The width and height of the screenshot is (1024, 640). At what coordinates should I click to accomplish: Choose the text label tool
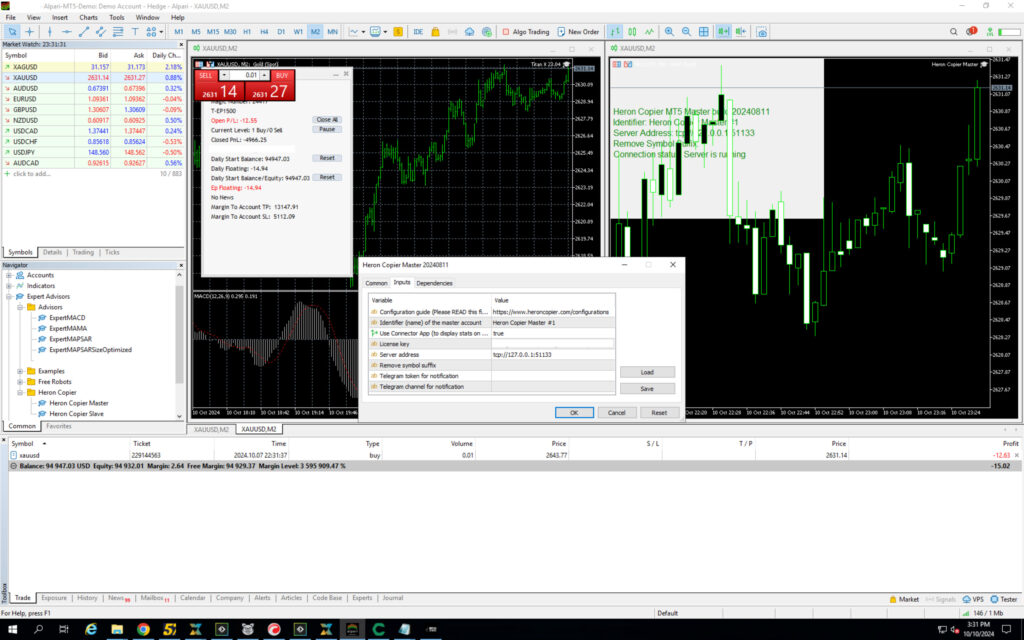pyautogui.click(x=135, y=31)
